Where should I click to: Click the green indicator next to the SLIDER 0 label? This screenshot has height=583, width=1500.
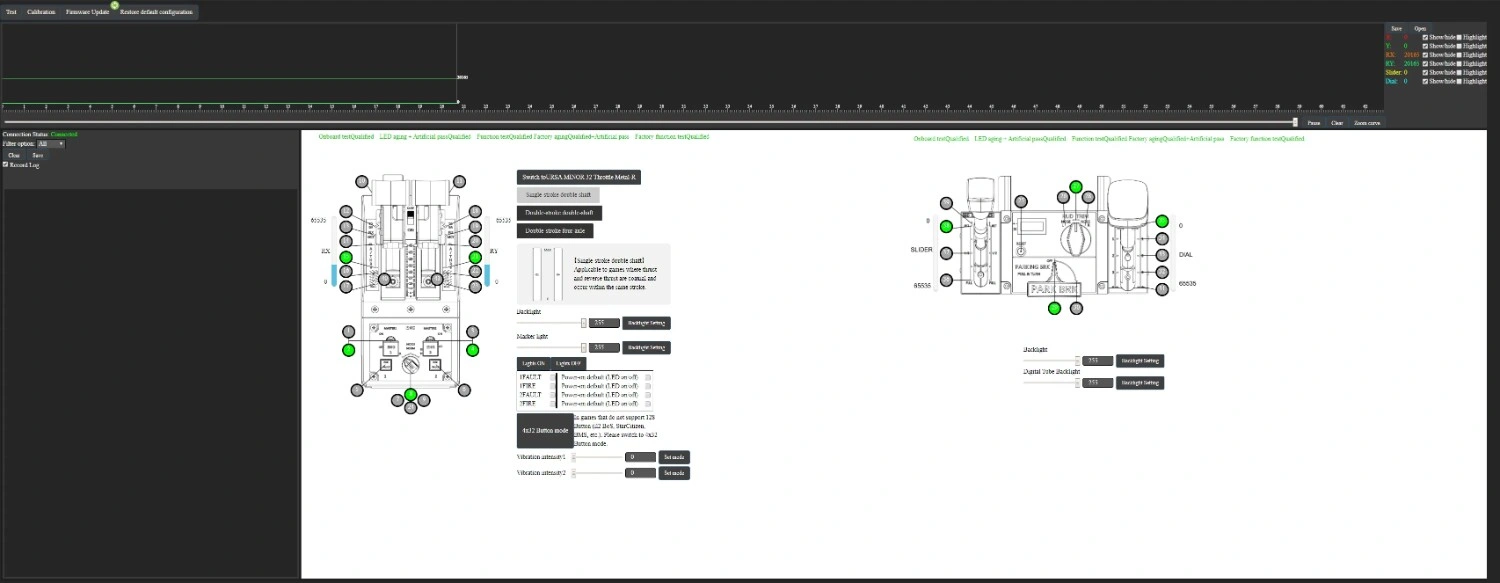(x=946, y=225)
